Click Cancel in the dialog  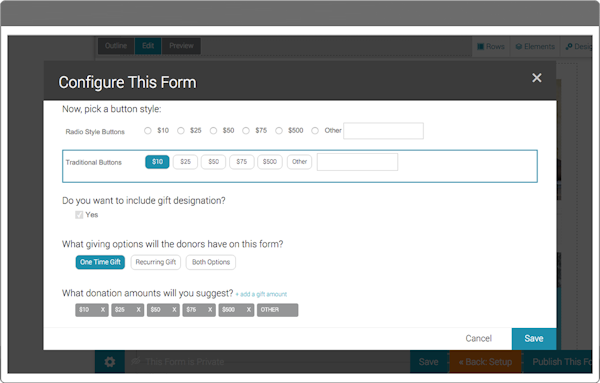tap(478, 339)
